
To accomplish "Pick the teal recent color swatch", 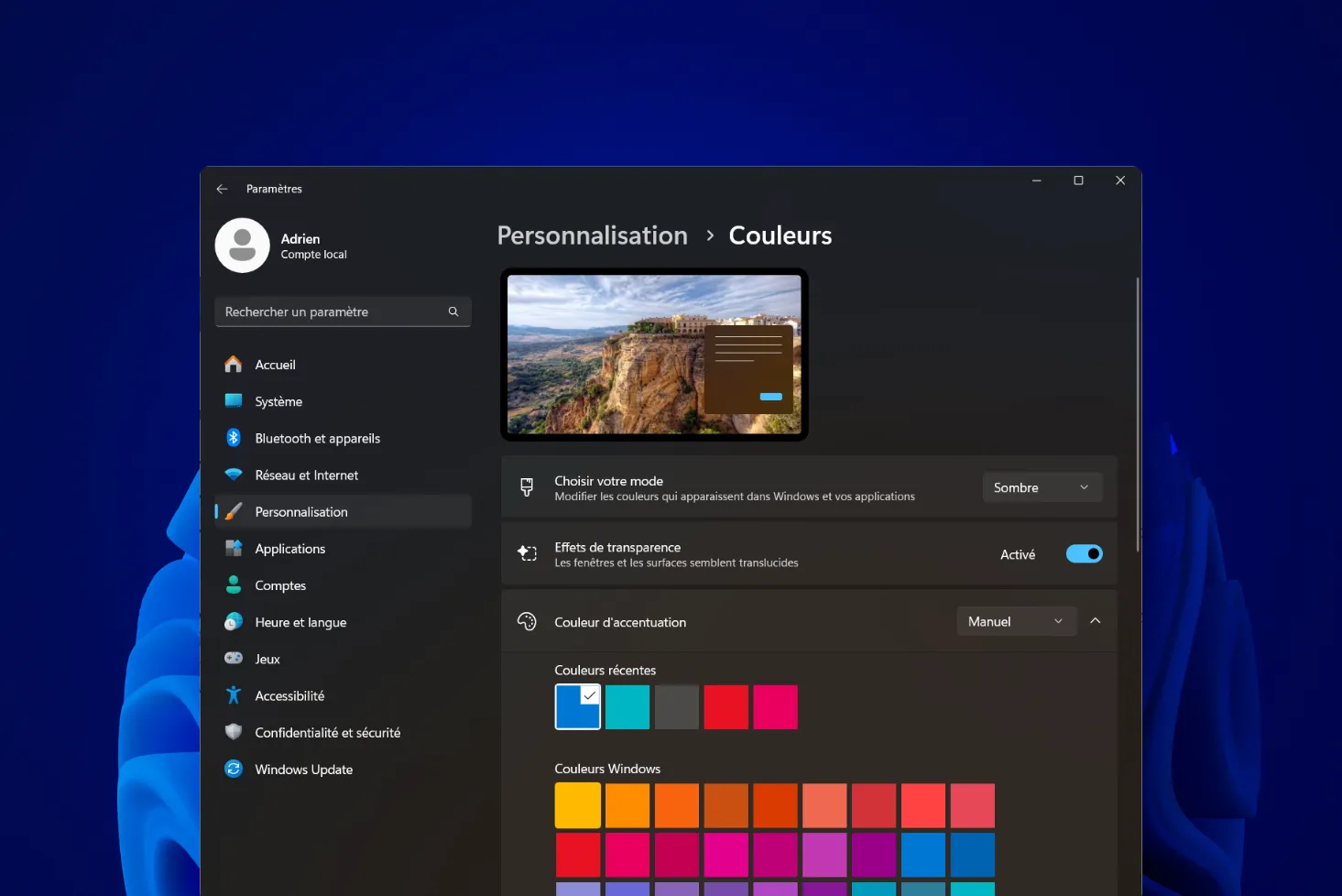I will coord(627,707).
